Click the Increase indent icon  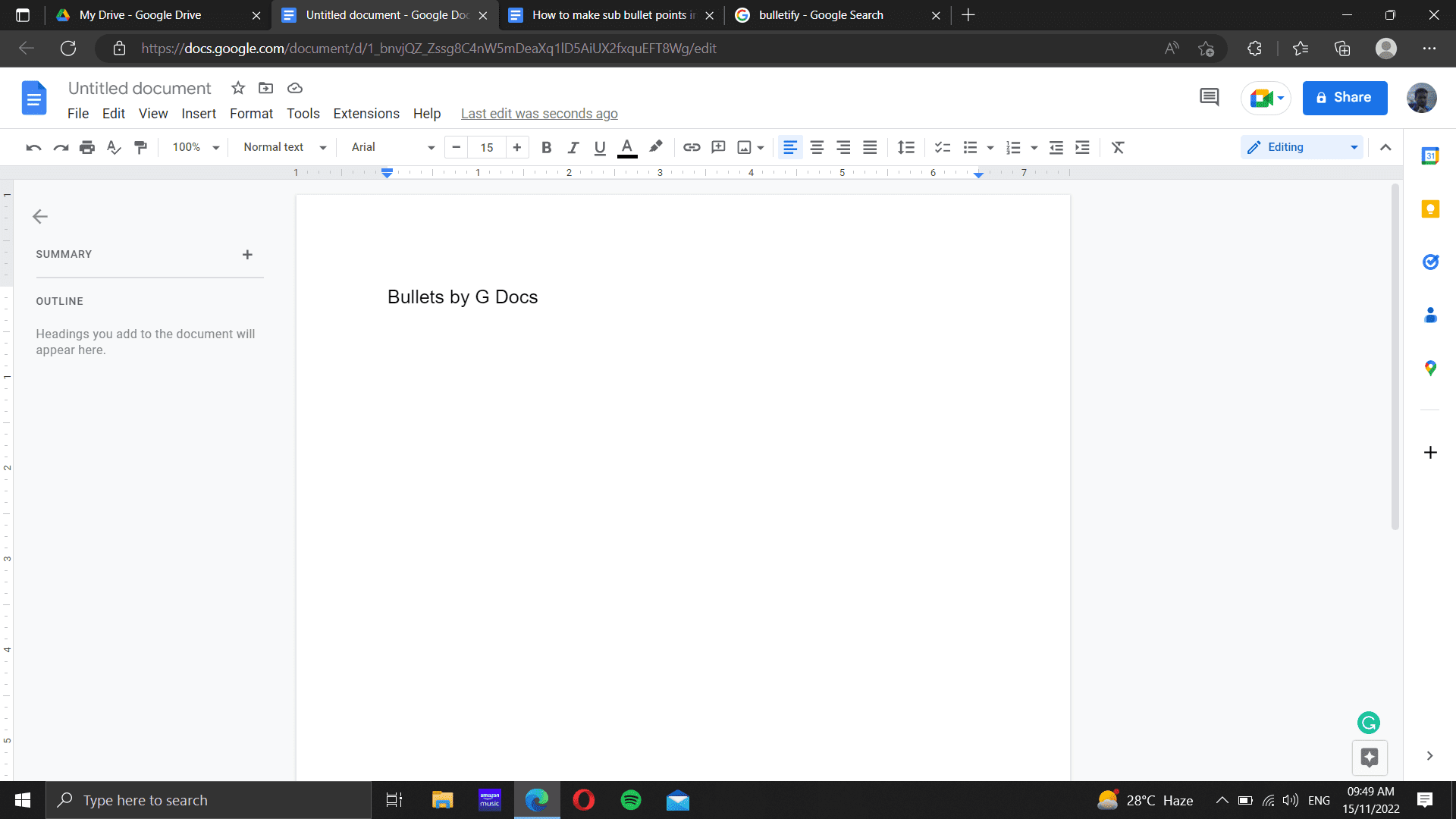point(1082,147)
